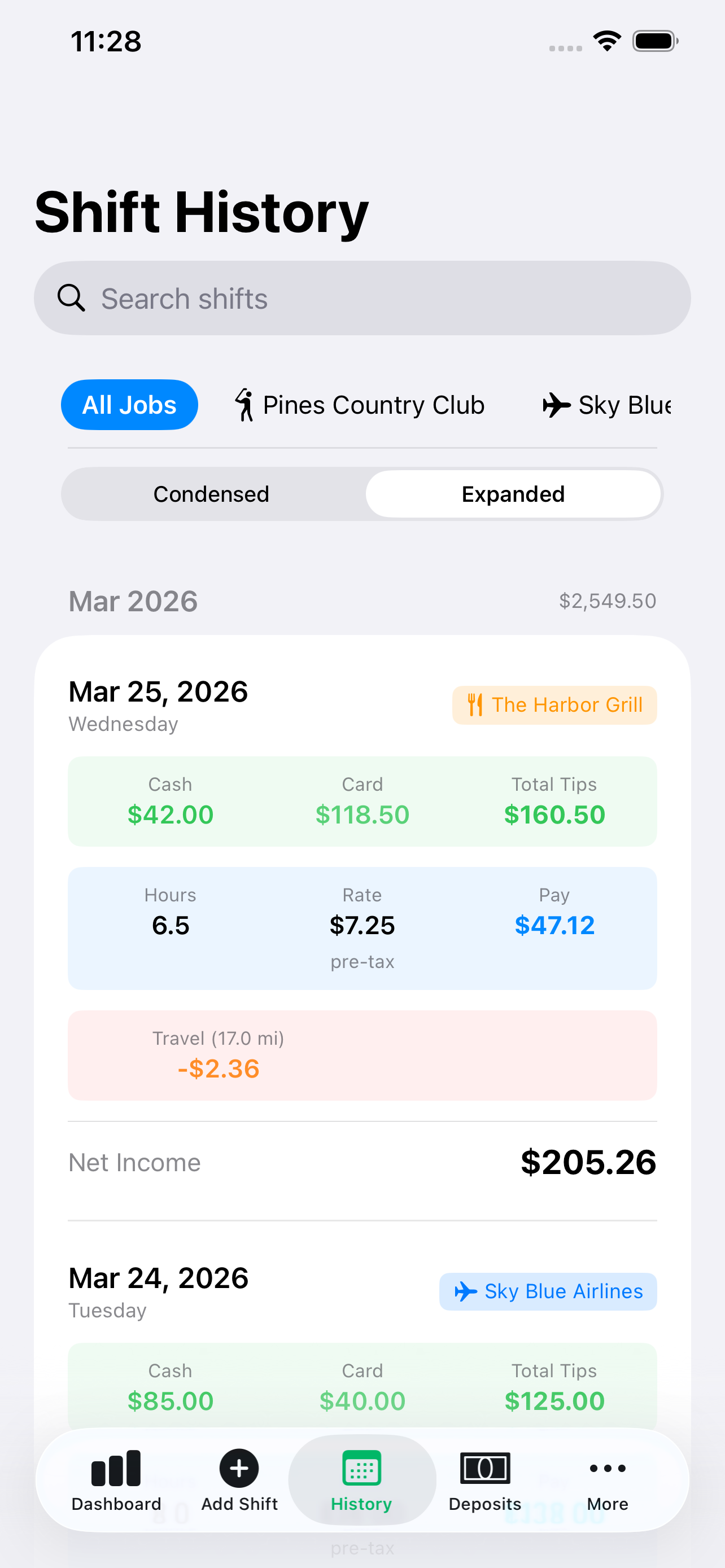Open the Dashboard bar chart icon
This screenshot has height=1568, width=725.
pyautogui.click(x=116, y=1468)
